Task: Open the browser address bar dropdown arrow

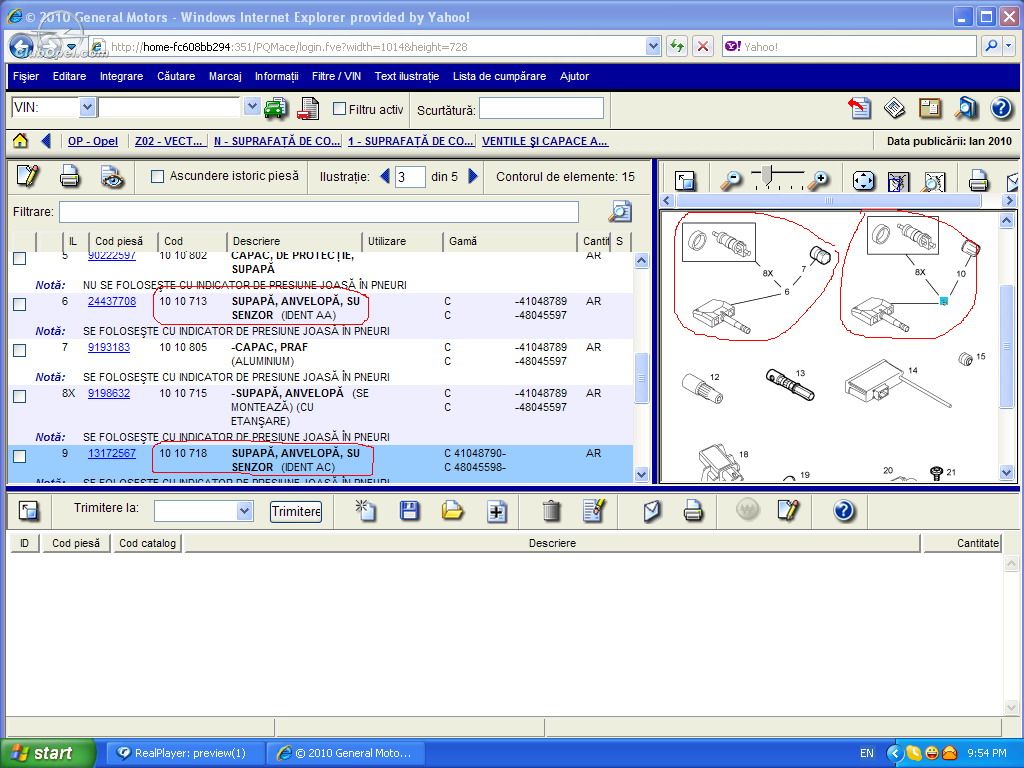Action: coord(653,46)
